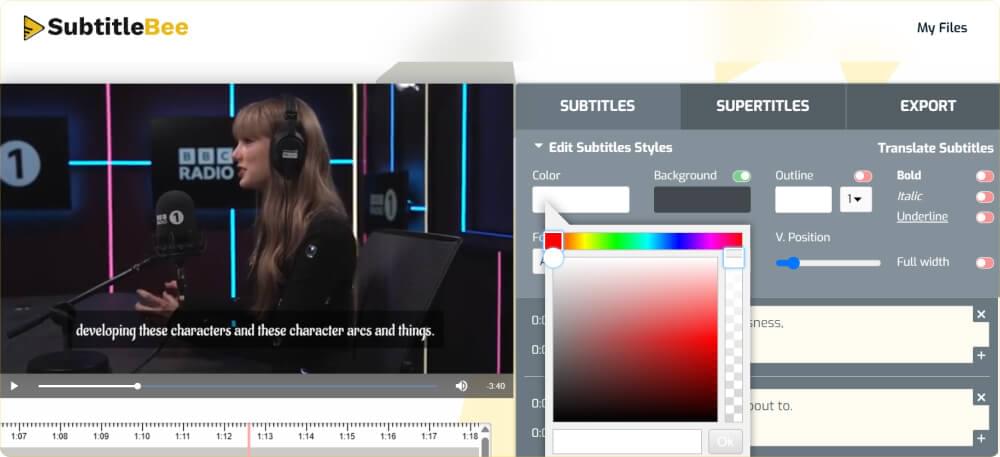Screen dimensions: 1000x457
Task: Click the second subtitle text box ending 'bout to.'
Action: pos(860,417)
